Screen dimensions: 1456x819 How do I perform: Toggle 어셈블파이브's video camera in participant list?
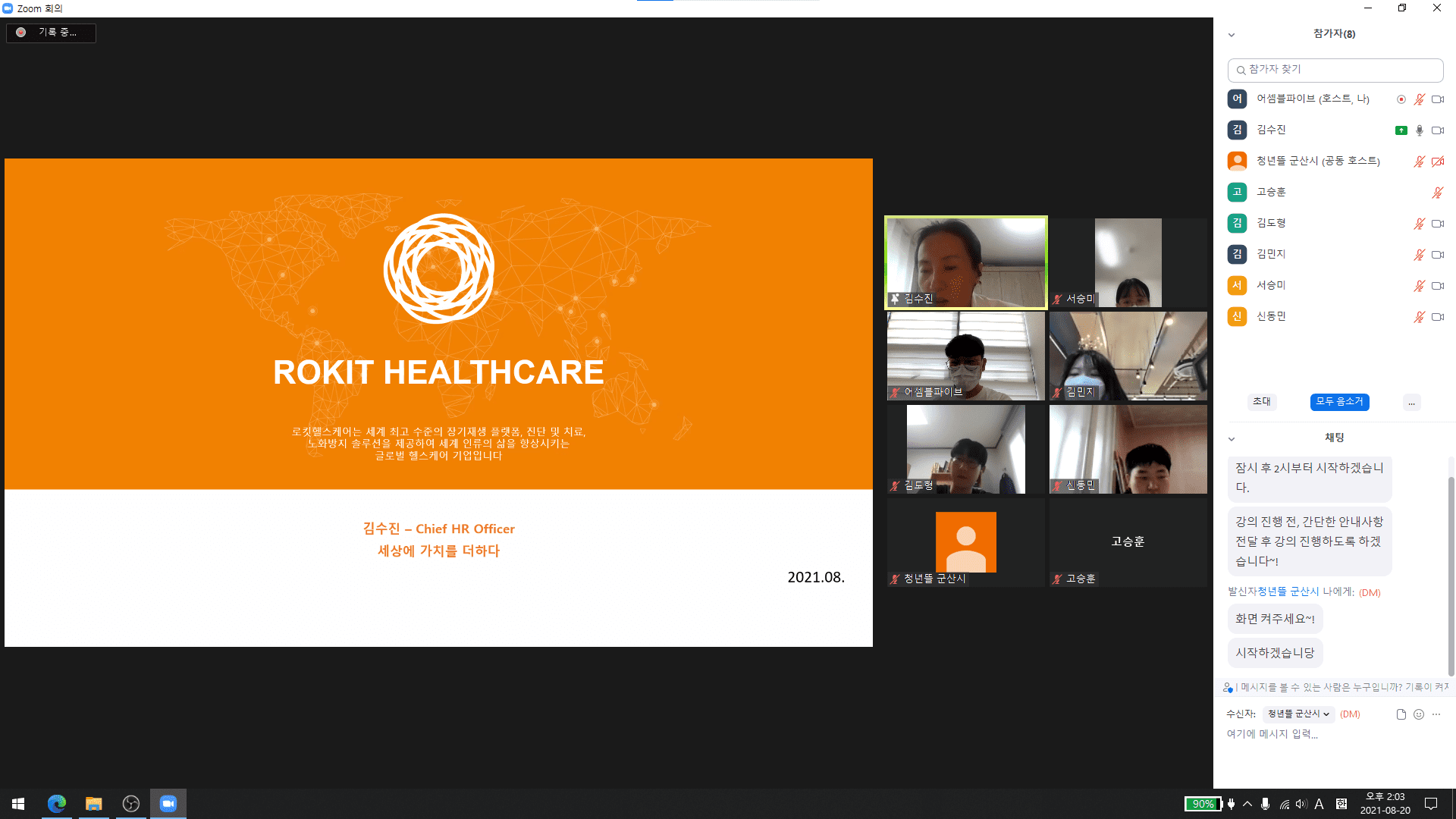point(1438,99)
